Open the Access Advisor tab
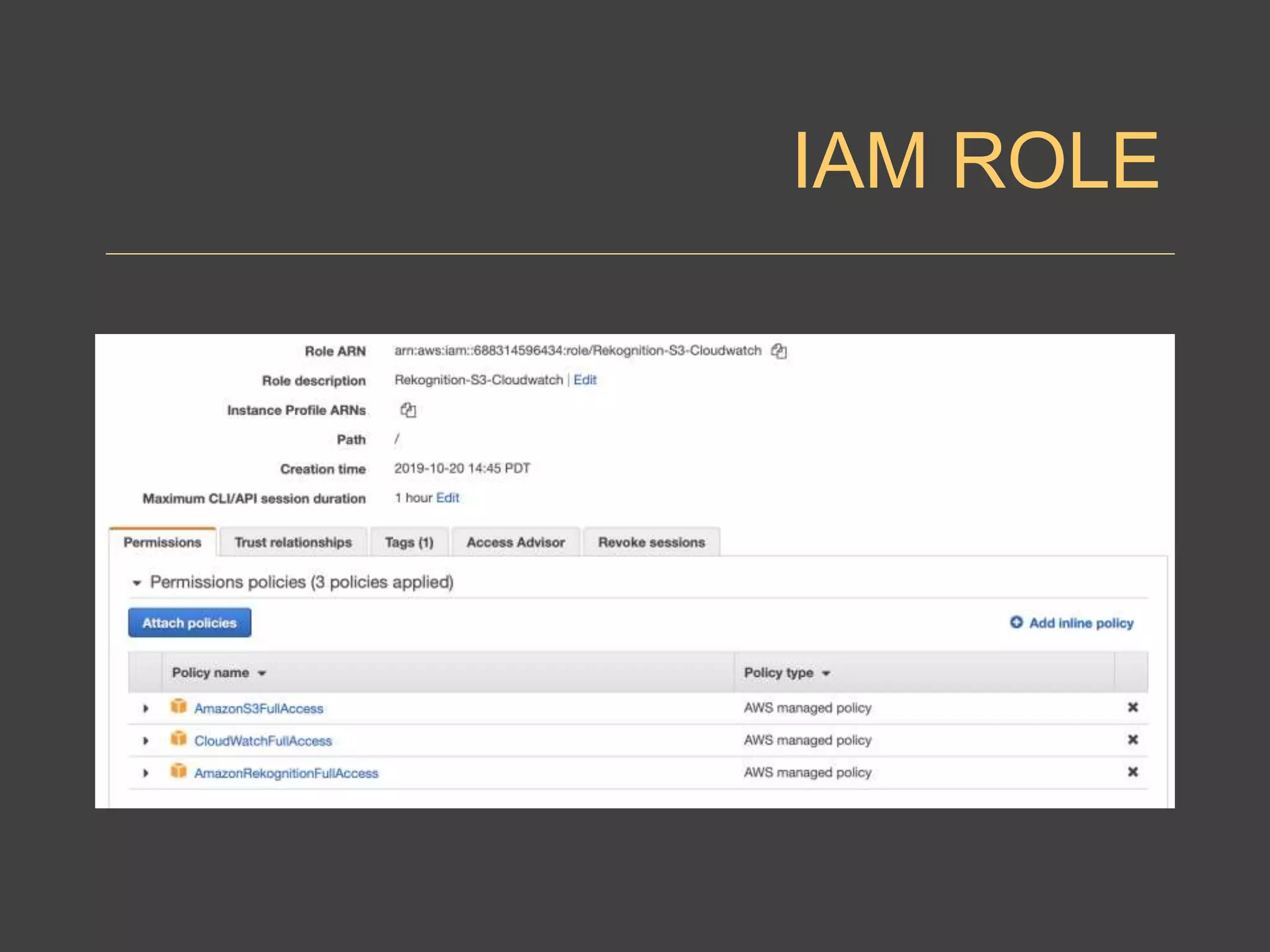The height and width of the screenshot is (952, 1270). 516,542
